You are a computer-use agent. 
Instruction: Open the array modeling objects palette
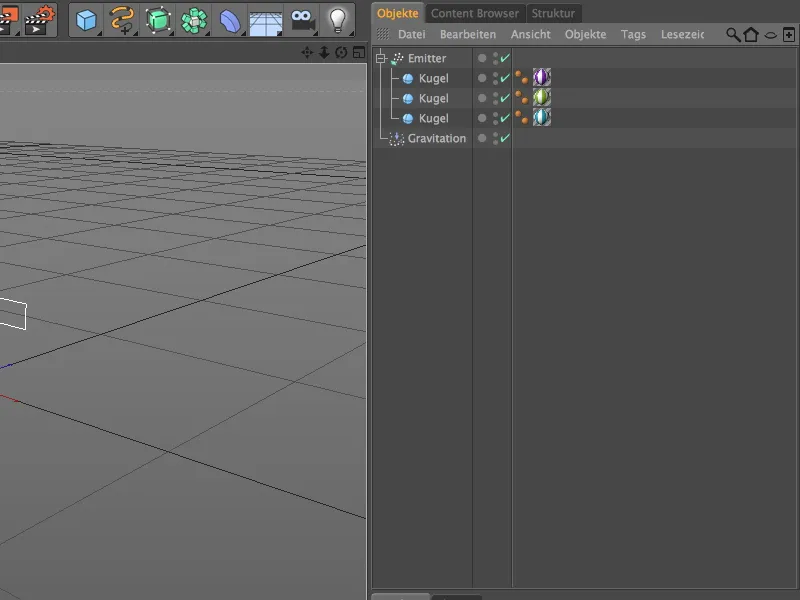194,20
